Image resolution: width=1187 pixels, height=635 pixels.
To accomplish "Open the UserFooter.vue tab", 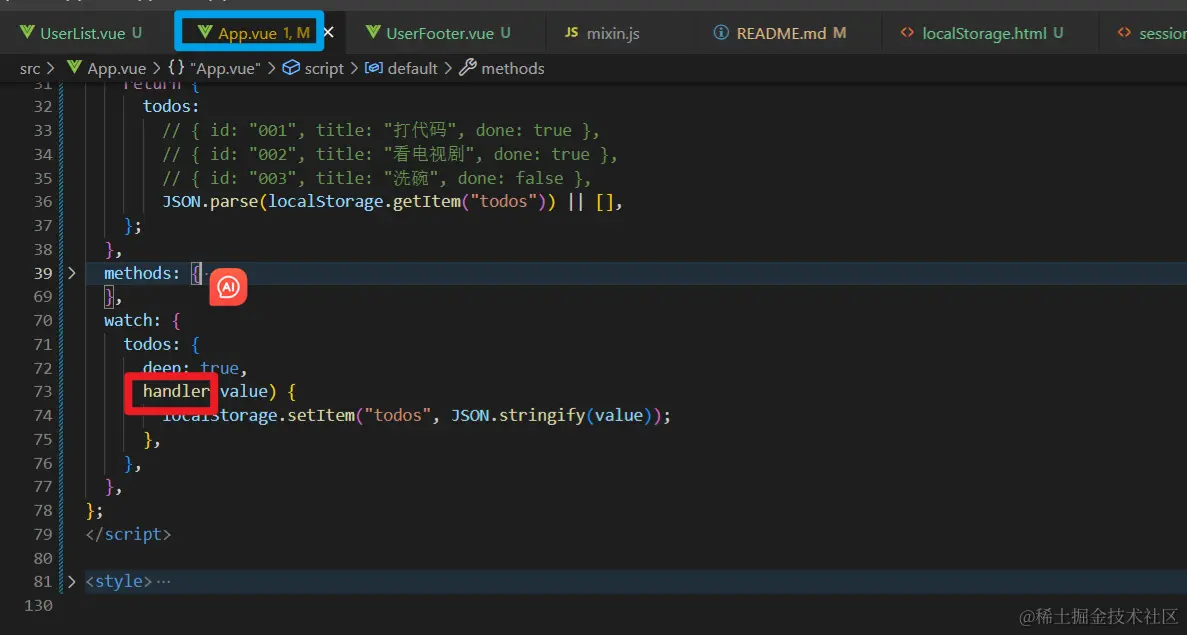I will [438, 33].
